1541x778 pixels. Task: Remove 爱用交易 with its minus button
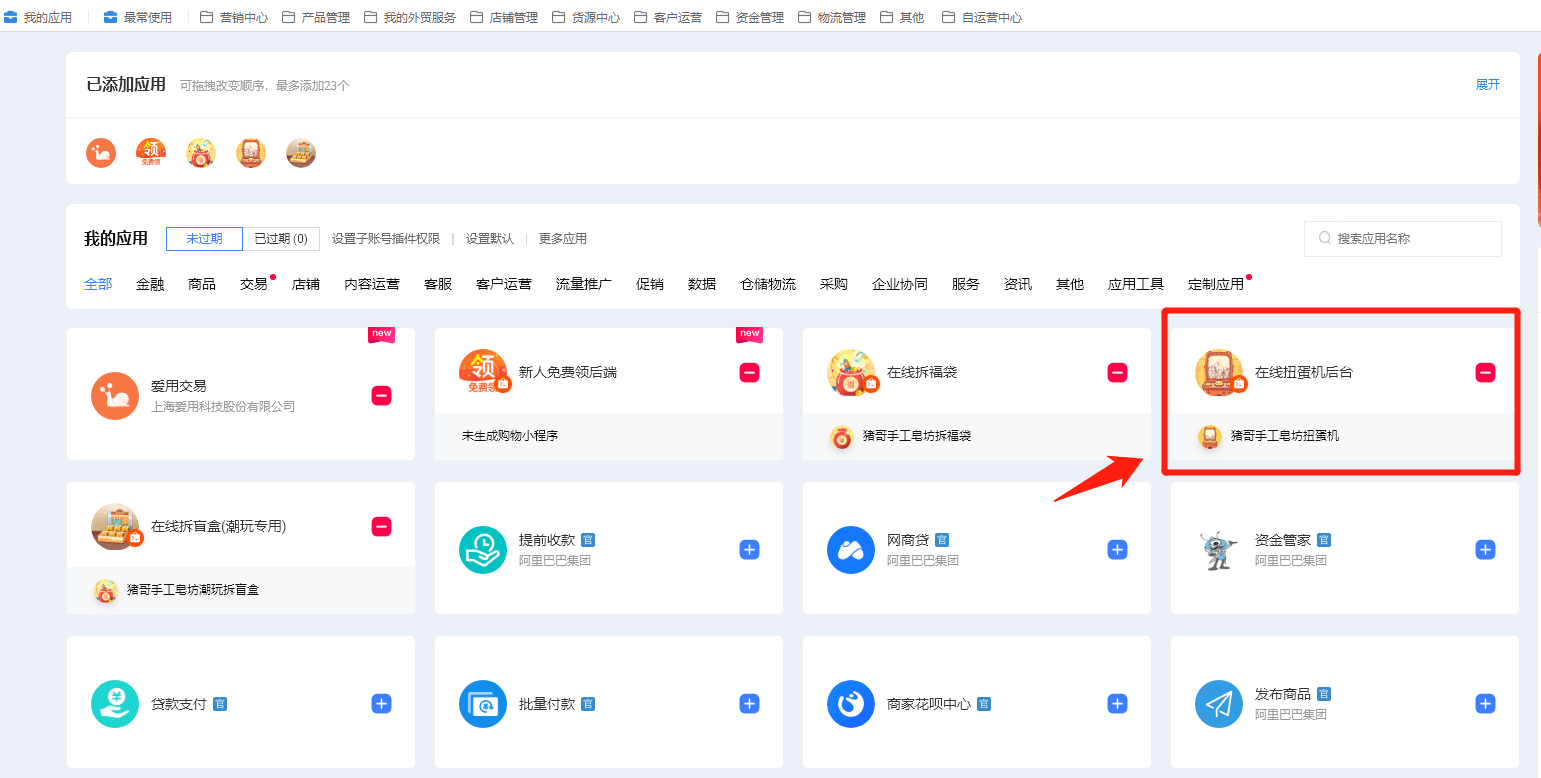click(381, 396)
